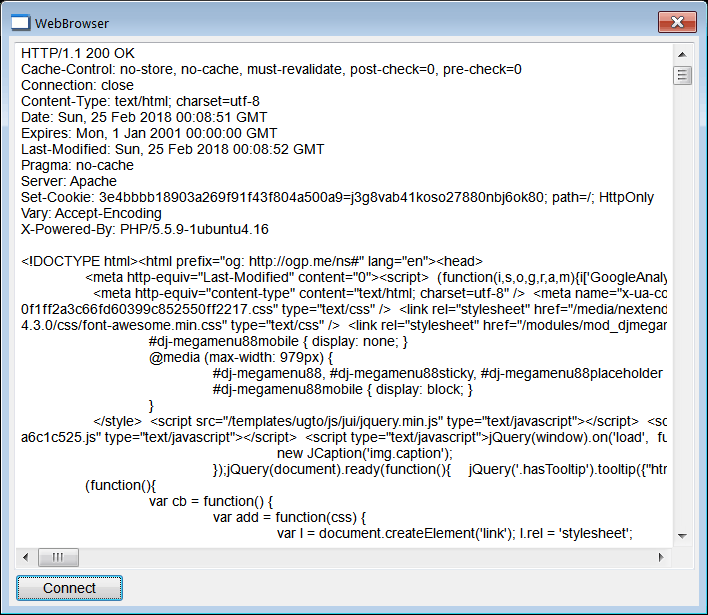Click the '#dj-megamenu88sticky' CSS line
708x615 pixels.
click(x=438, y=373)
